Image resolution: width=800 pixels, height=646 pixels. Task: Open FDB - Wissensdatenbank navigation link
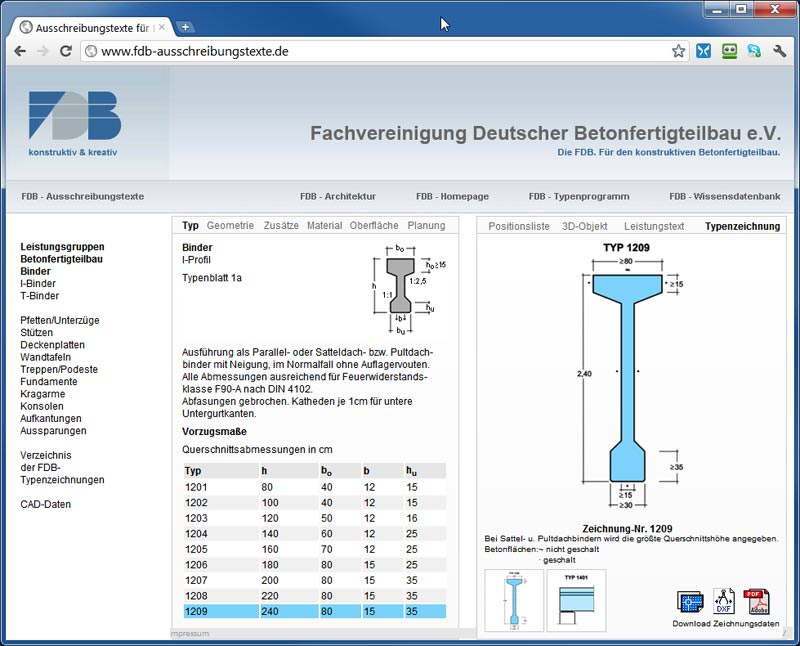[724, 196]
